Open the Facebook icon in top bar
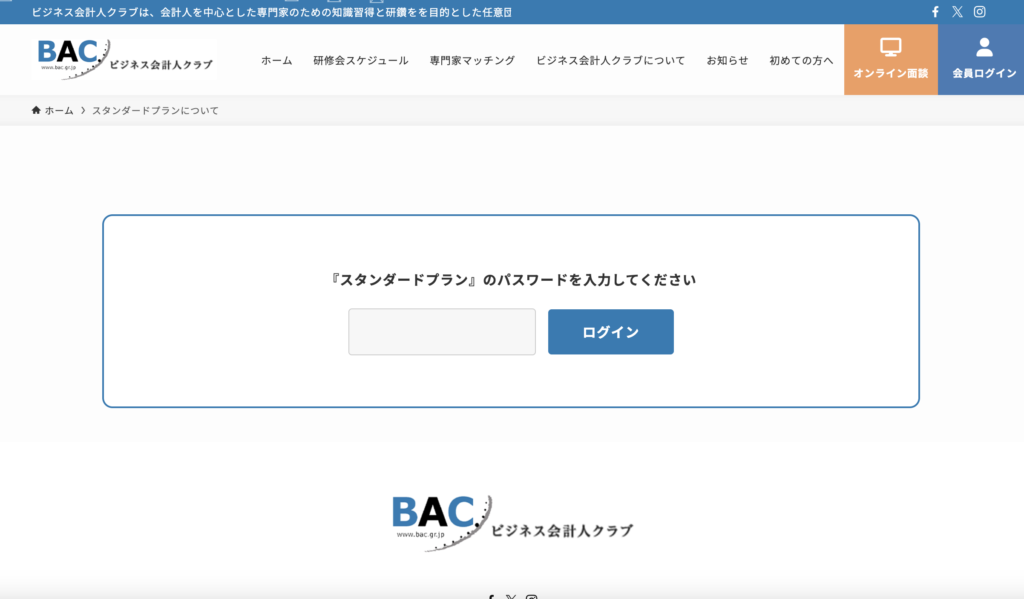The width and height of the screenshot is (1024, 599). (935, 12)
